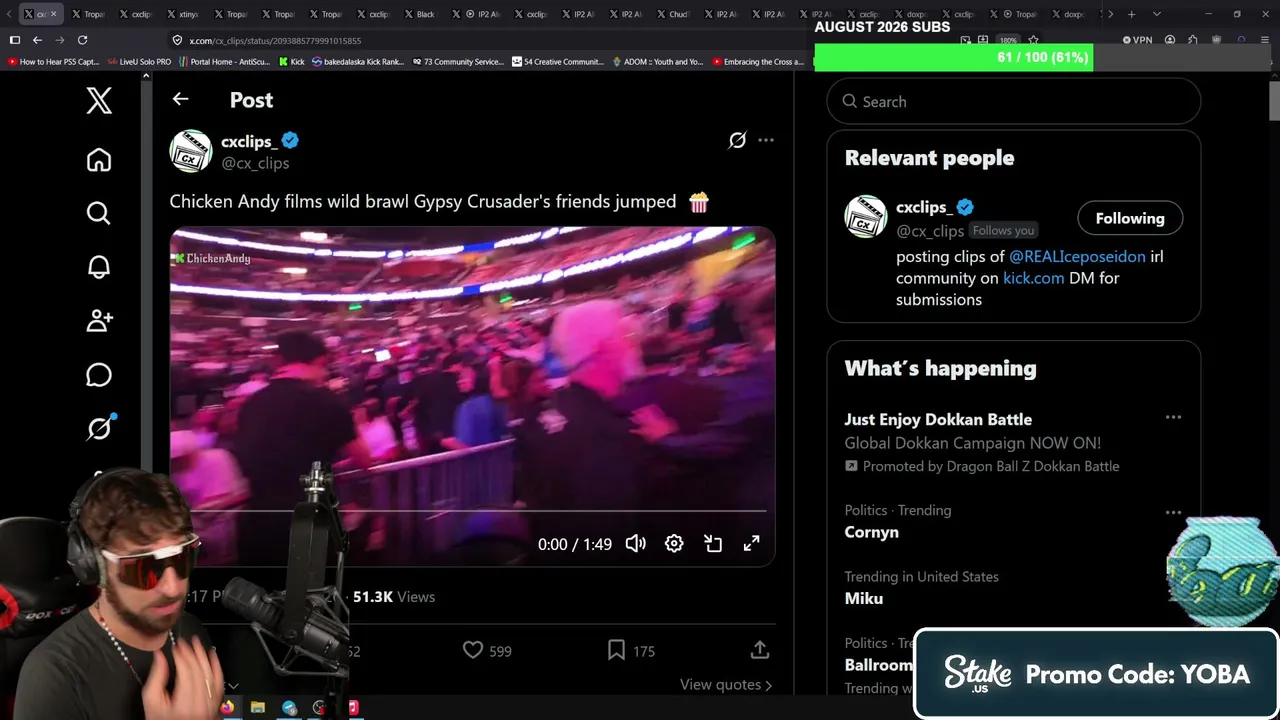Switch to the xtinyx tab
This screenshot has width=1280, height=720.
pyautogui.click(x=183, y=14)
